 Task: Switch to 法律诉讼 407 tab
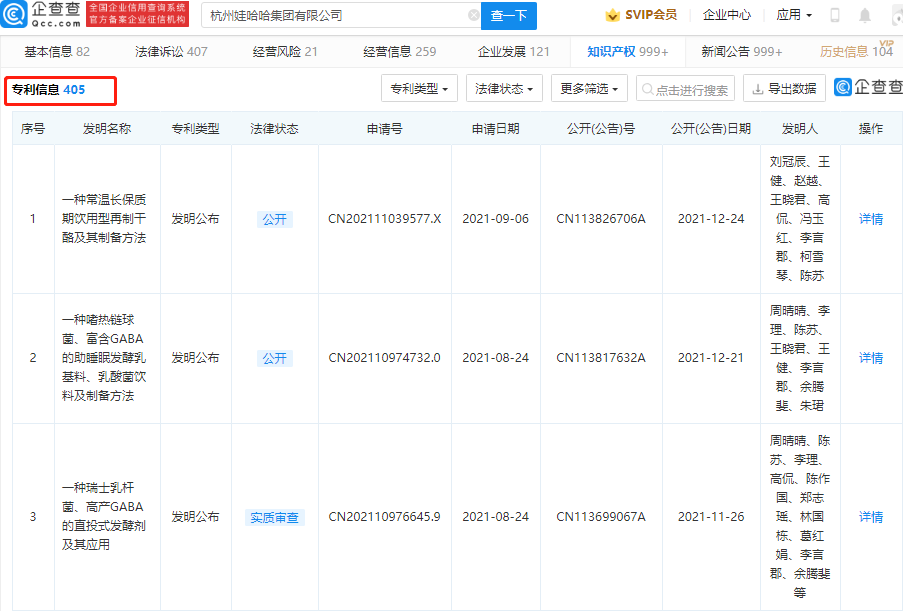[x=171, y=52]
